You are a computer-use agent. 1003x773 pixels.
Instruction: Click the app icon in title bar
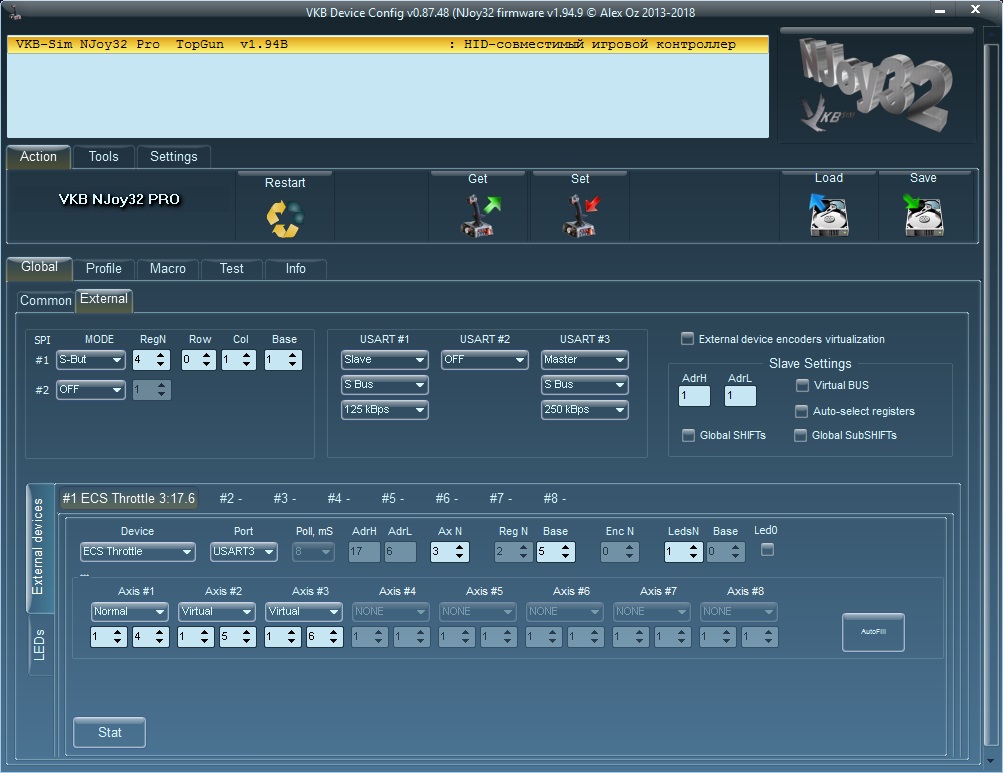15,12
